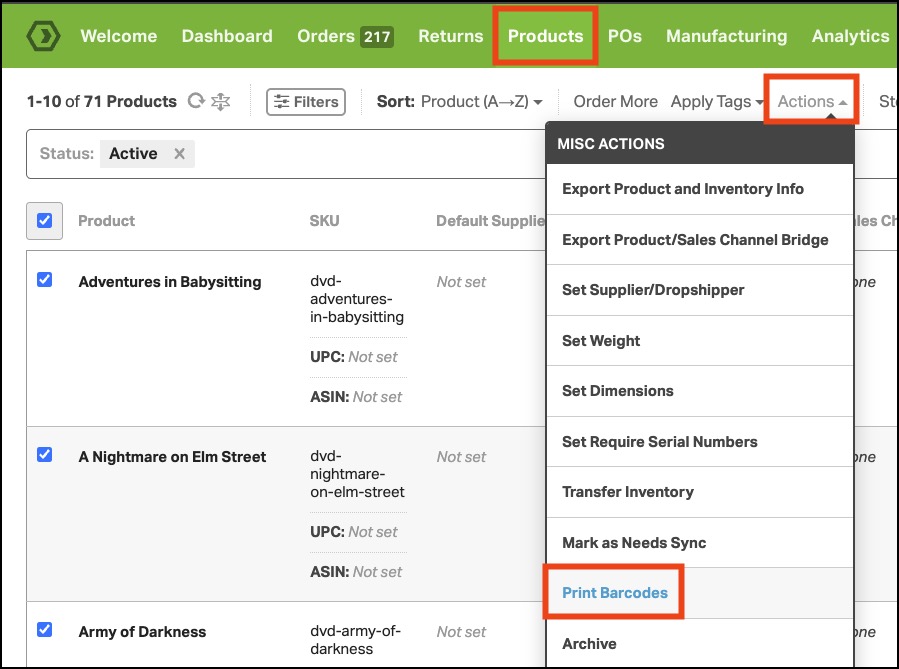Click UPC Not set for Adventures in Babysitting
Screen dimensions: 899x669
point(354,357)
